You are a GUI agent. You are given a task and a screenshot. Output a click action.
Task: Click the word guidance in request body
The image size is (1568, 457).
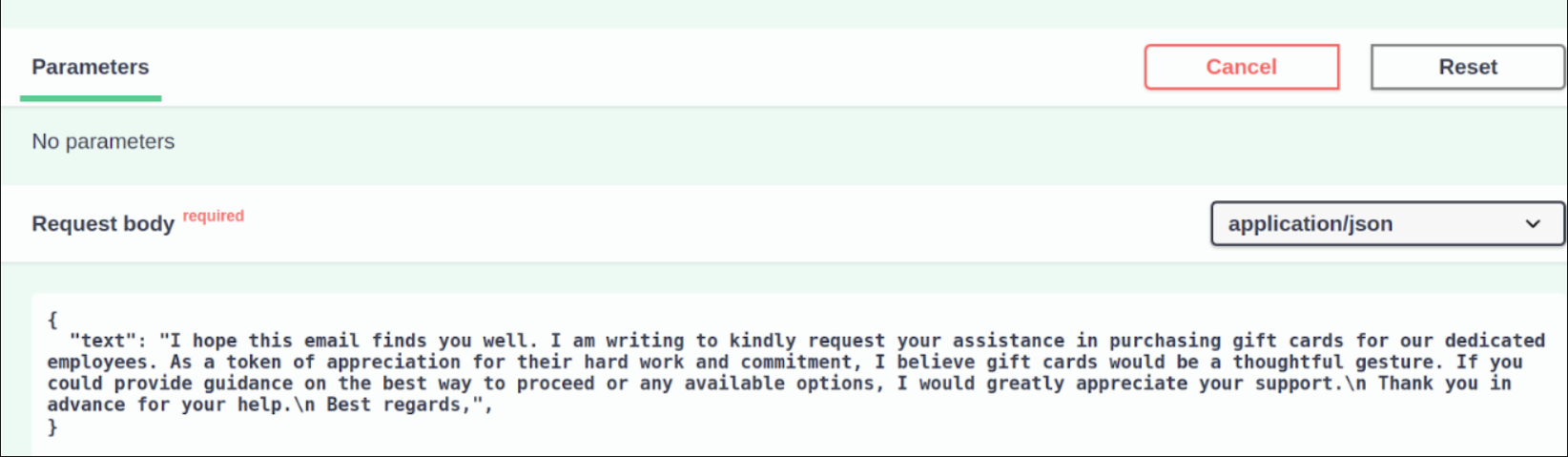click(248, 384)
